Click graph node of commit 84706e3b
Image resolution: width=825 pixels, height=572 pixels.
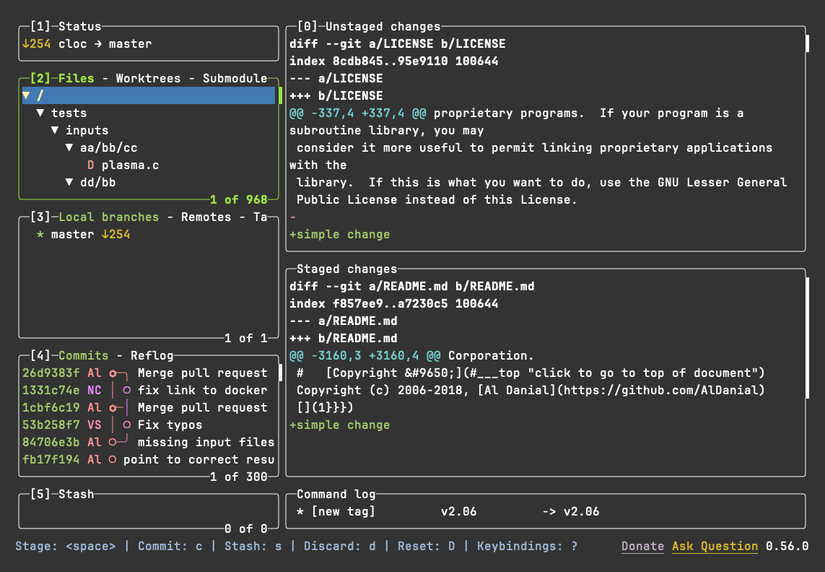tap(113, 443)
